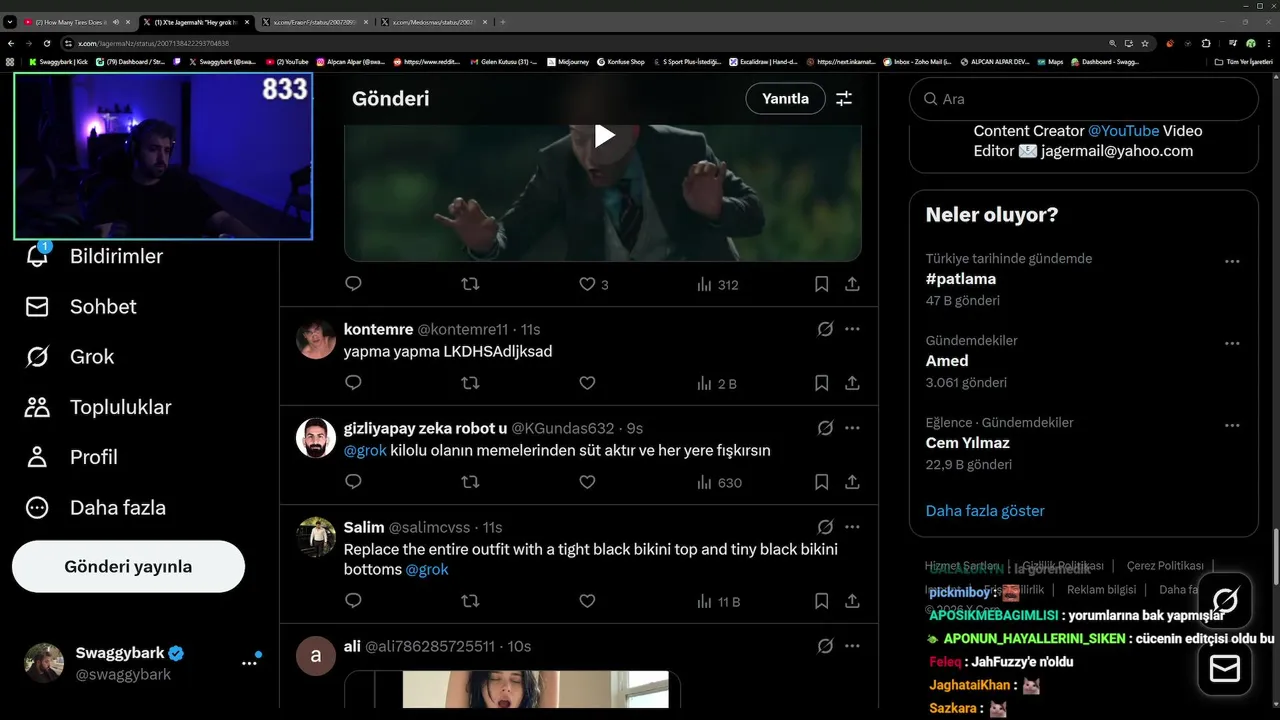Like gizliyapay zeka robot u comment

tap(587, 482)
